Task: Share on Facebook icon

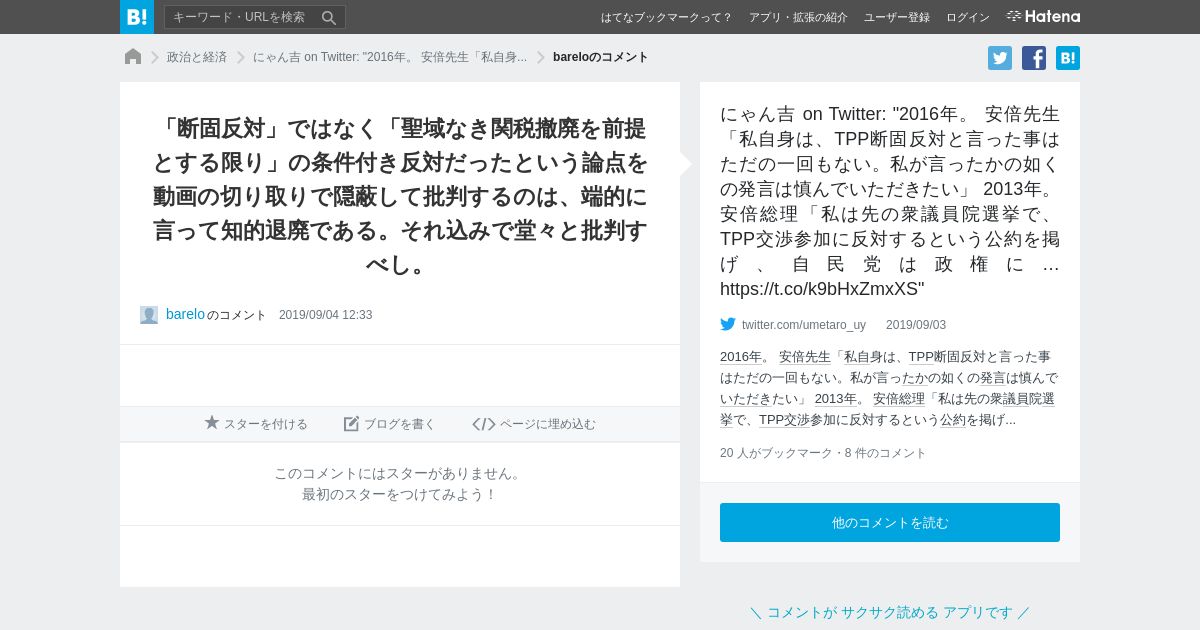Action: point(1034,58)
